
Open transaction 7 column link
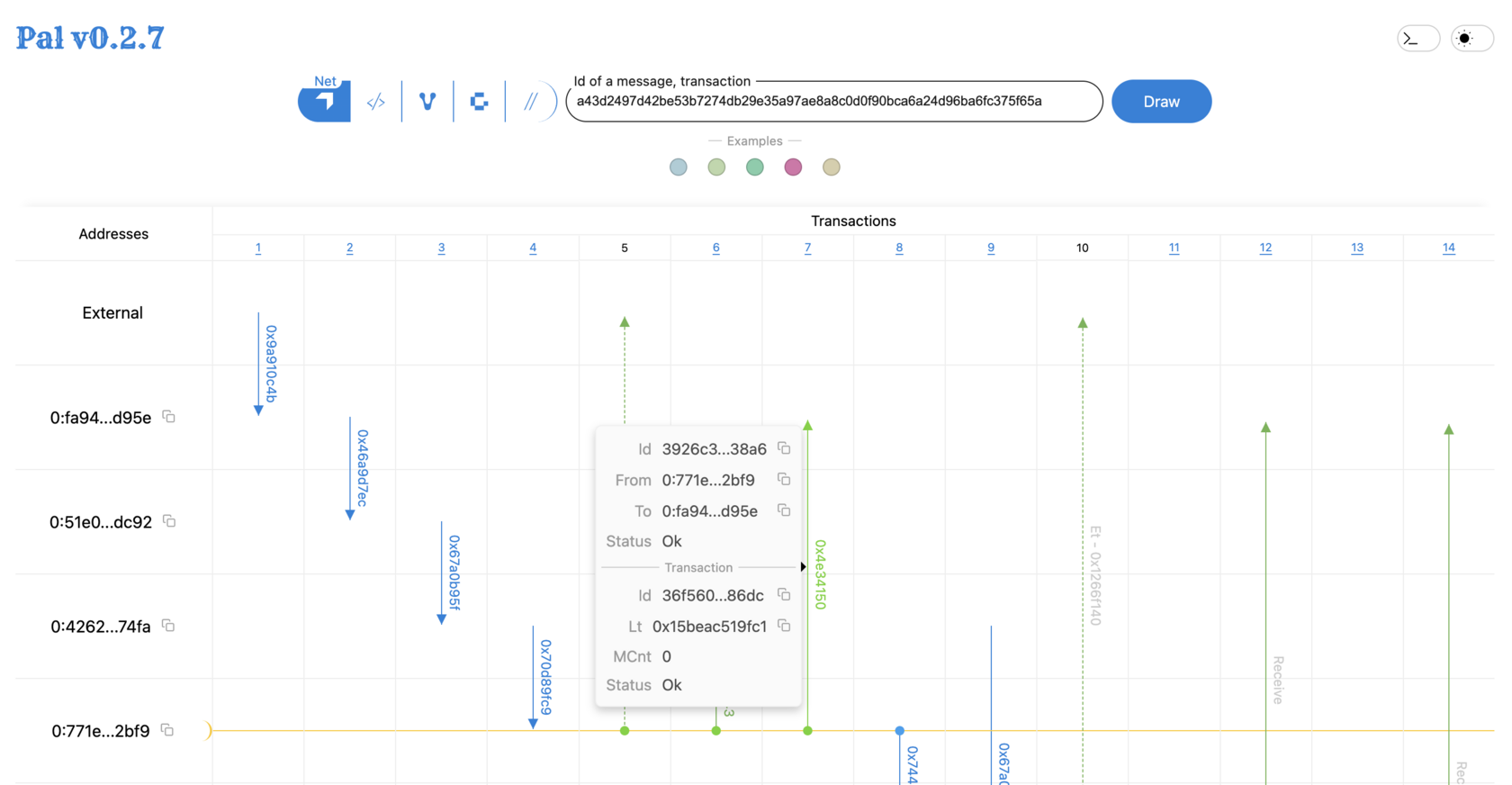coord(807,248)
